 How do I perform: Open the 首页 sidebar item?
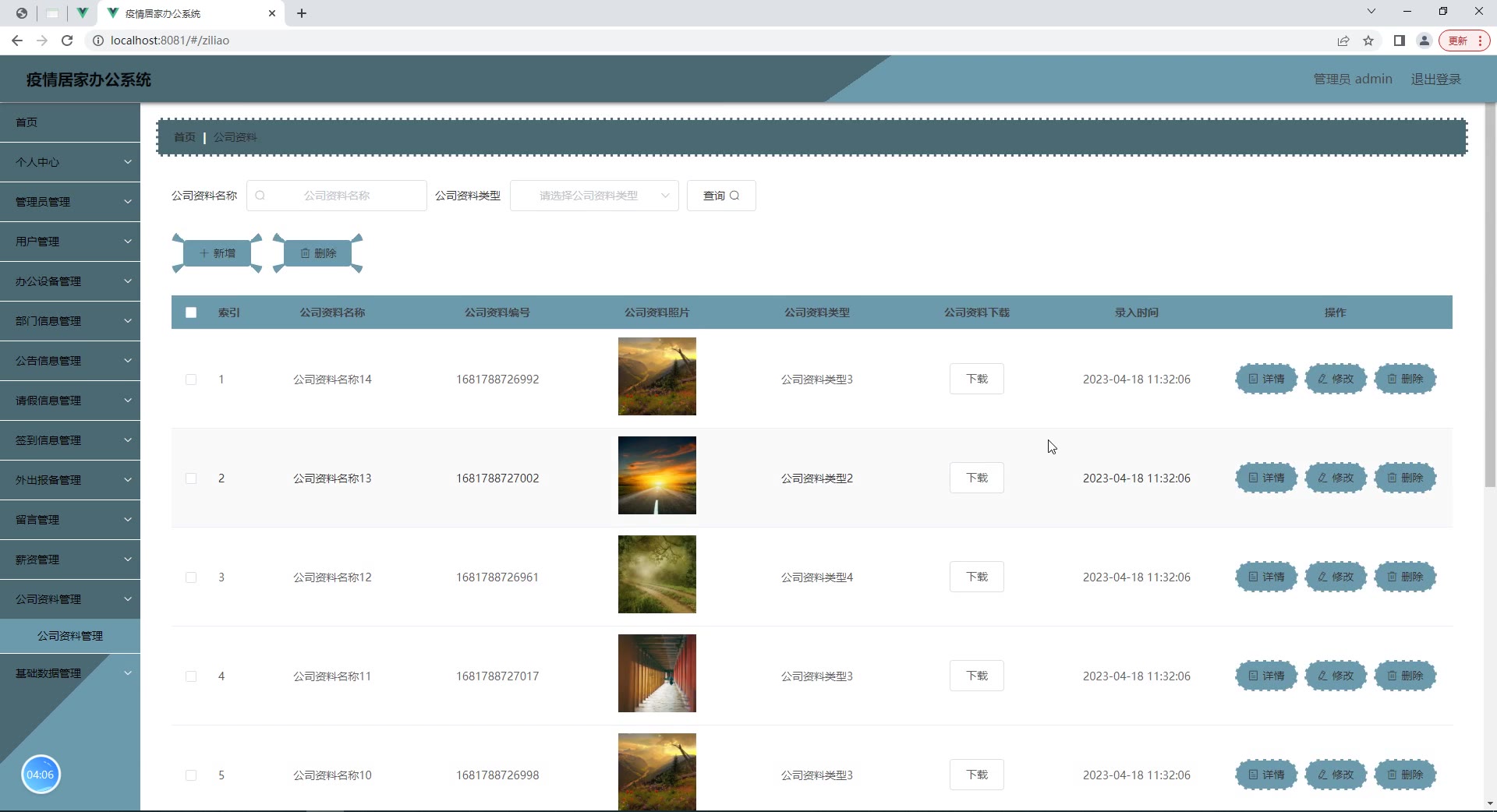[x=70, y=122]
